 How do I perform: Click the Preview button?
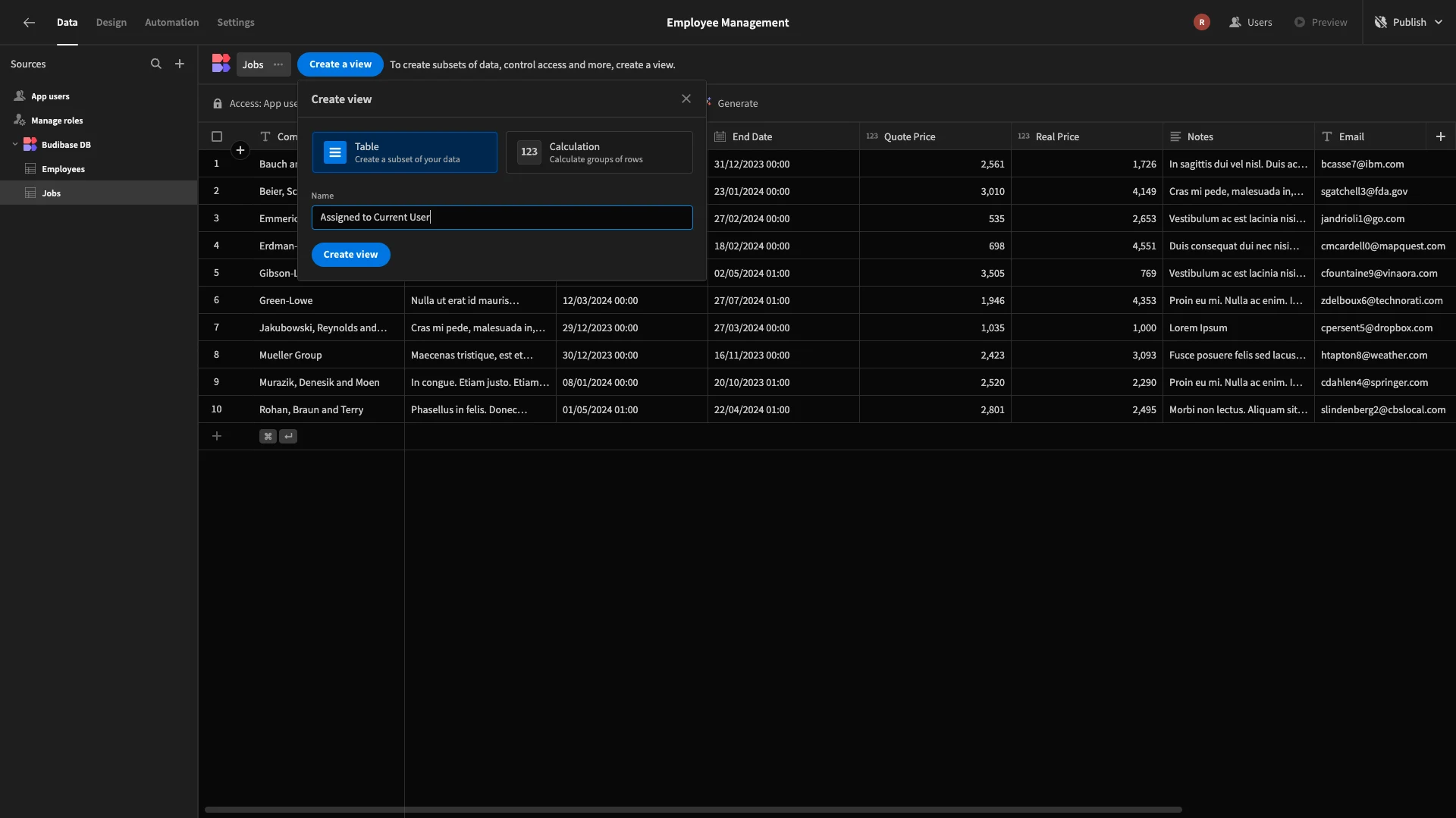[x=1320, y=23]
